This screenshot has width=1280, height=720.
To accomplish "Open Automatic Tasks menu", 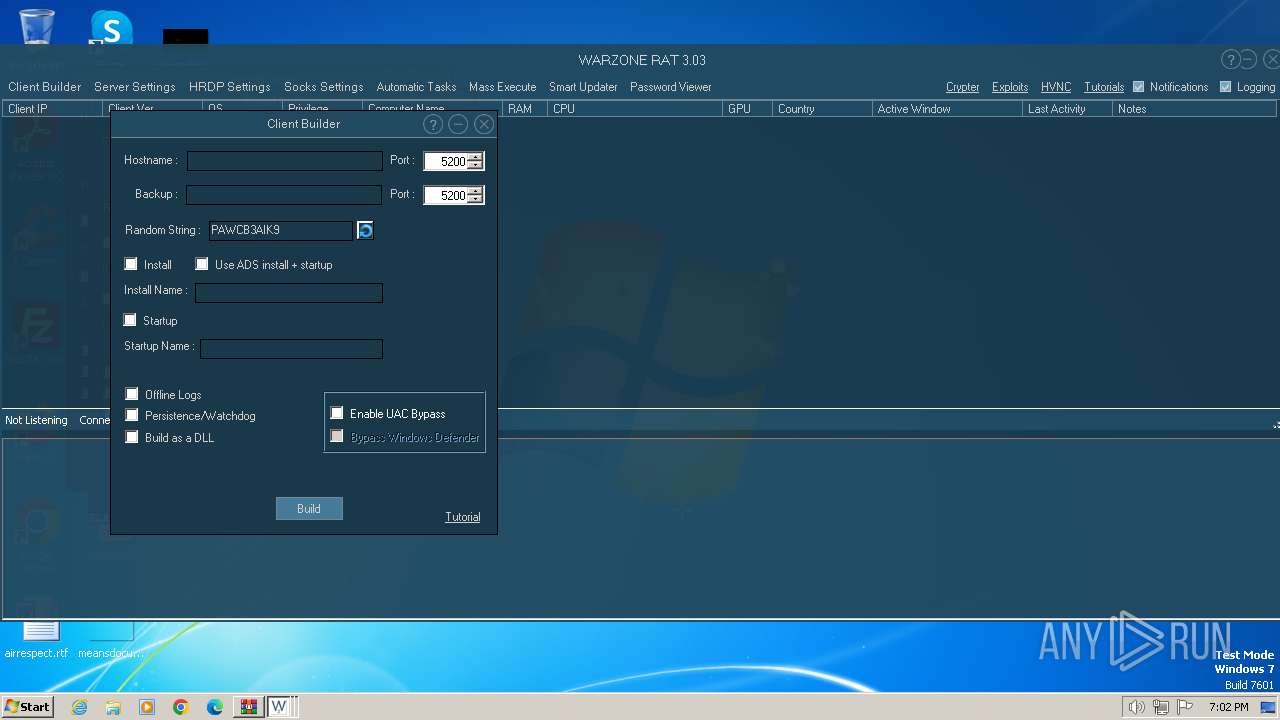I will click(416, 87).
